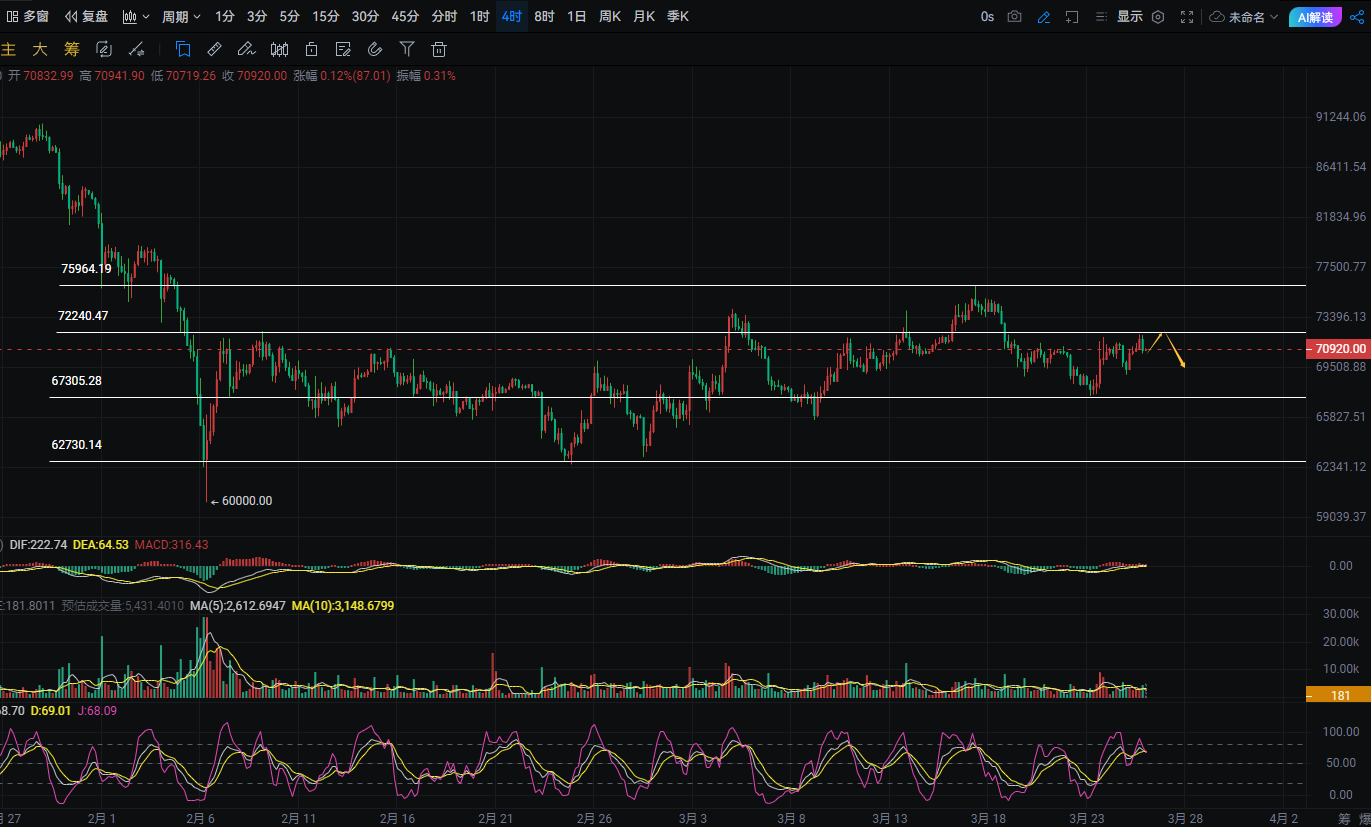Switch to the 1日 timeframe
The height and width of the screenshot is (827, 1371).
click(x=576, y=17)
